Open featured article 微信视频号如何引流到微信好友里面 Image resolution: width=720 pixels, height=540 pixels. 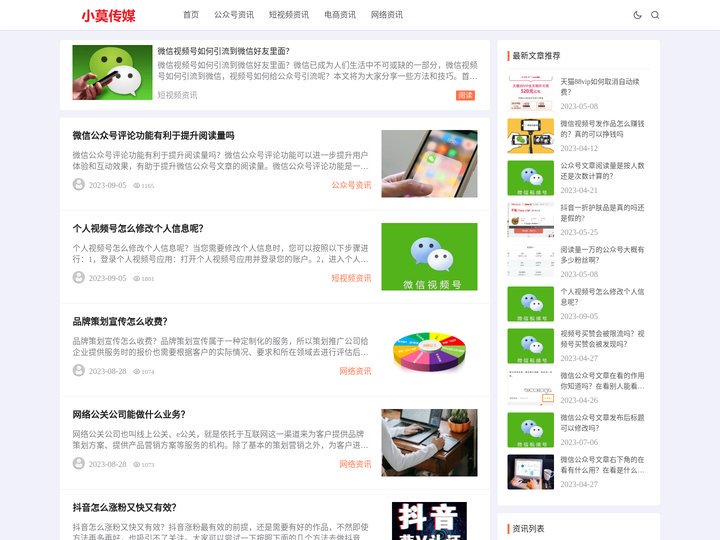[x=224, y=51]
